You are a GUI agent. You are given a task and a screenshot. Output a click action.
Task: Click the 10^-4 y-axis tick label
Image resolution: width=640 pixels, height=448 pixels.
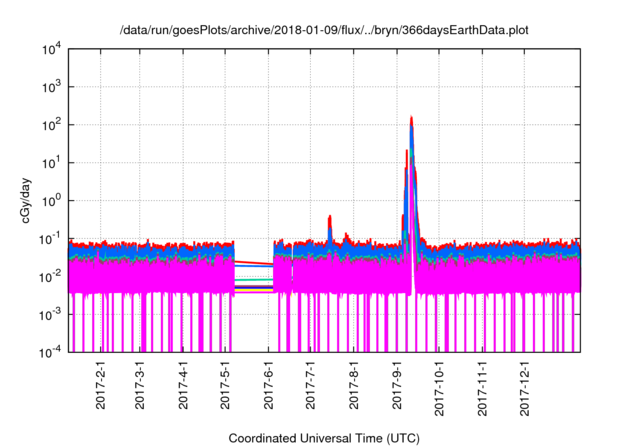(51, 352)
